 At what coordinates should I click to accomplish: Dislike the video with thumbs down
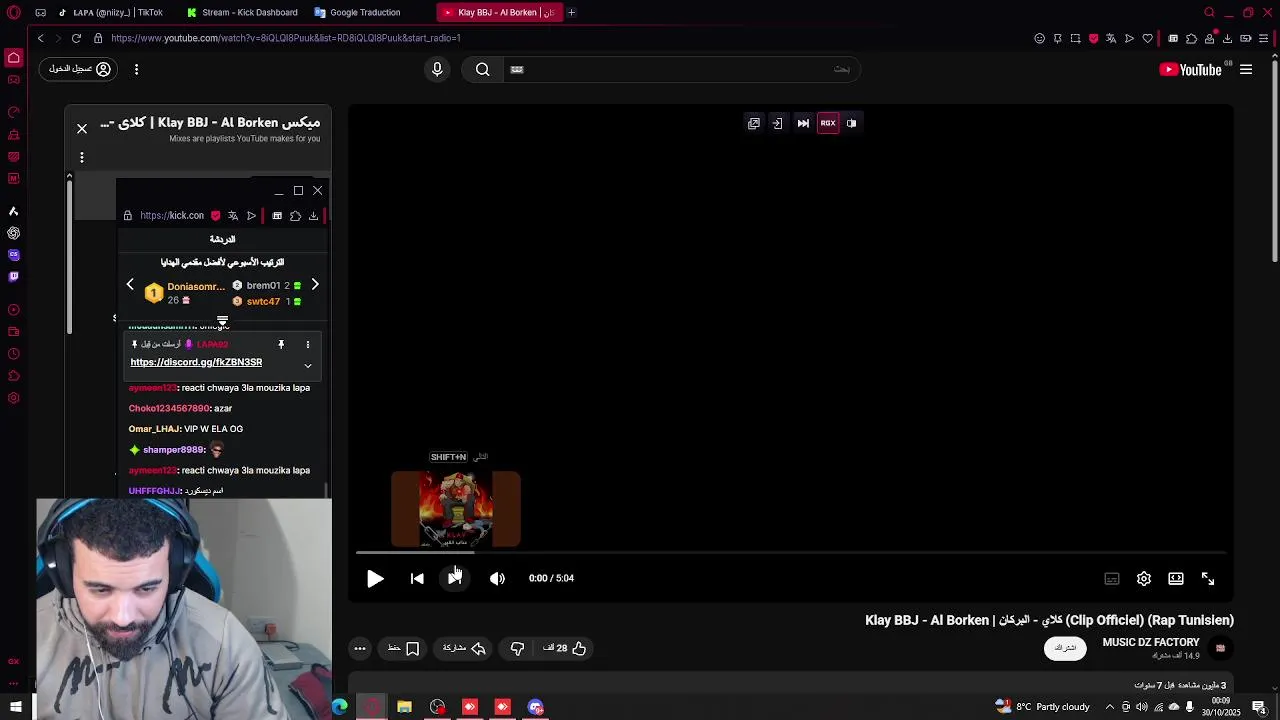517,648
